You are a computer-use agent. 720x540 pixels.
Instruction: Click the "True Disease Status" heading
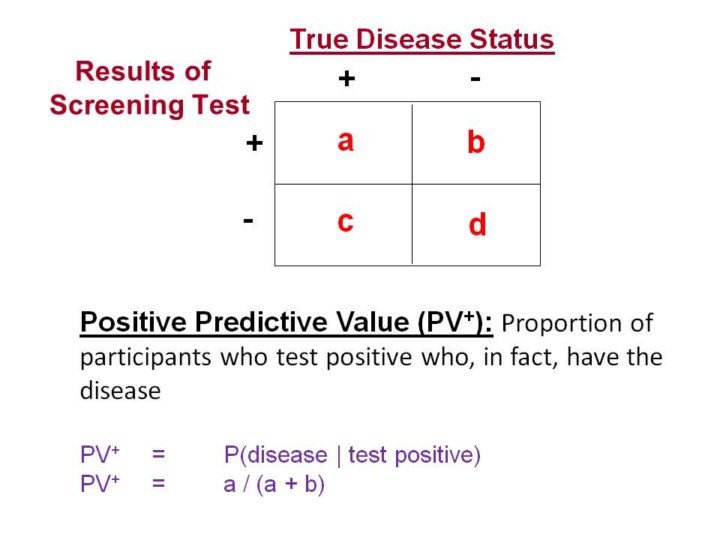[x=421, y=40]
